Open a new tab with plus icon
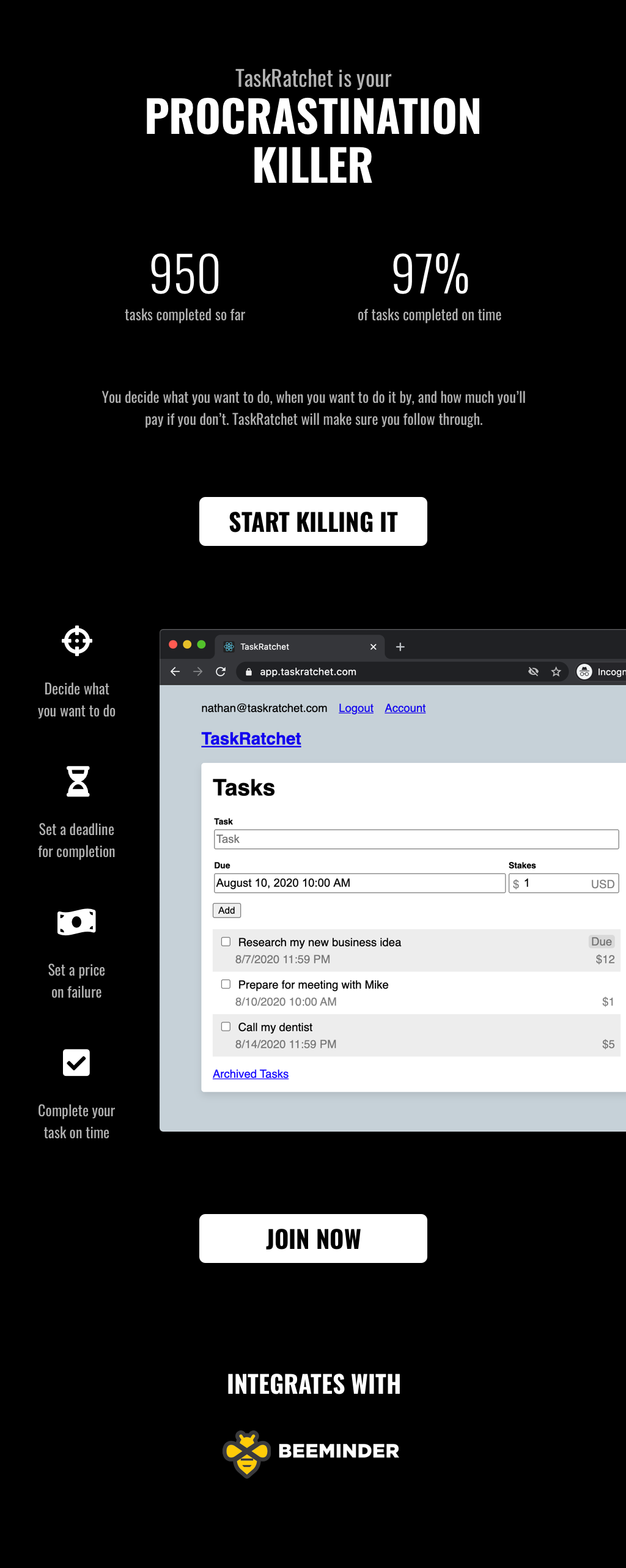Screen dimensions: 626x1568 point(400,647)
